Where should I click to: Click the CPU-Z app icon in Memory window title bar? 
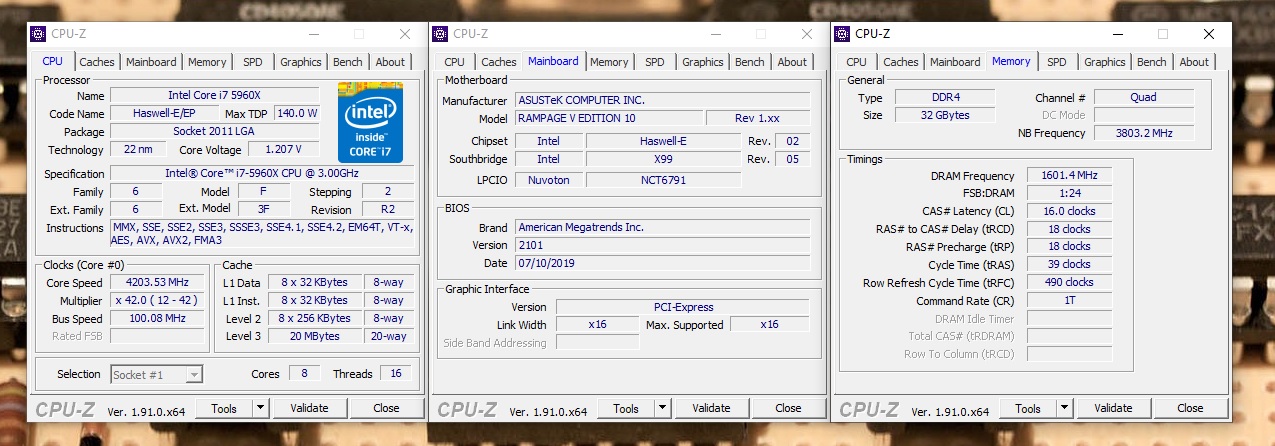click(x=843, y=33)
